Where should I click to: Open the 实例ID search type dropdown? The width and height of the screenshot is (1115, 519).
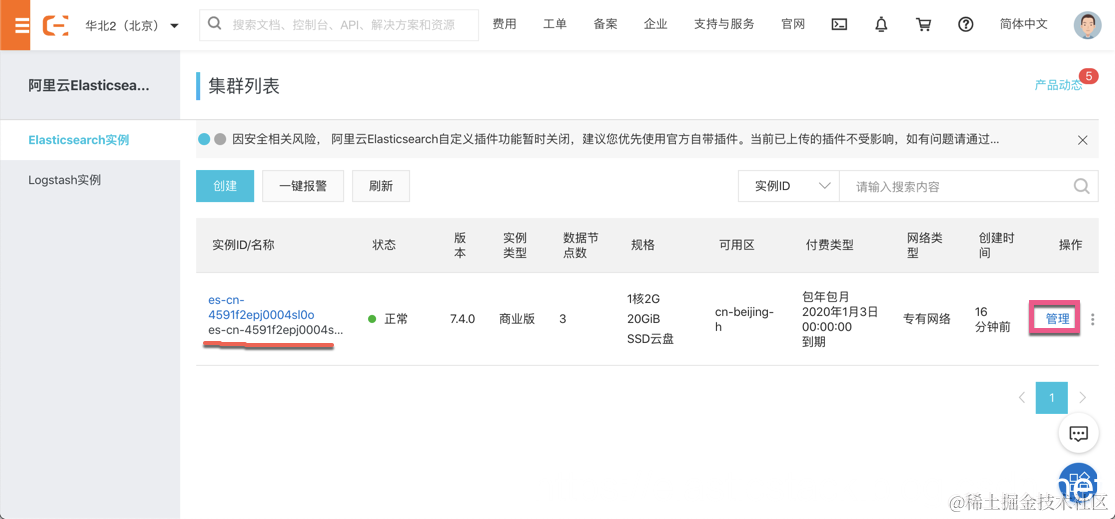tap(789, 186)
